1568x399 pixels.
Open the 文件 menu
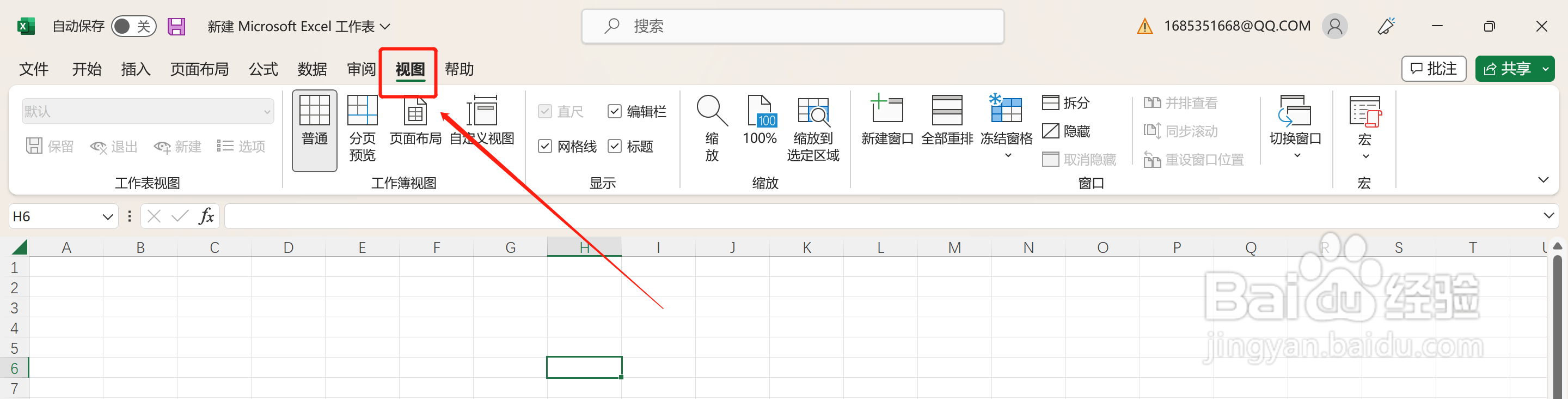pyautogui.click(x=33, y=69)
